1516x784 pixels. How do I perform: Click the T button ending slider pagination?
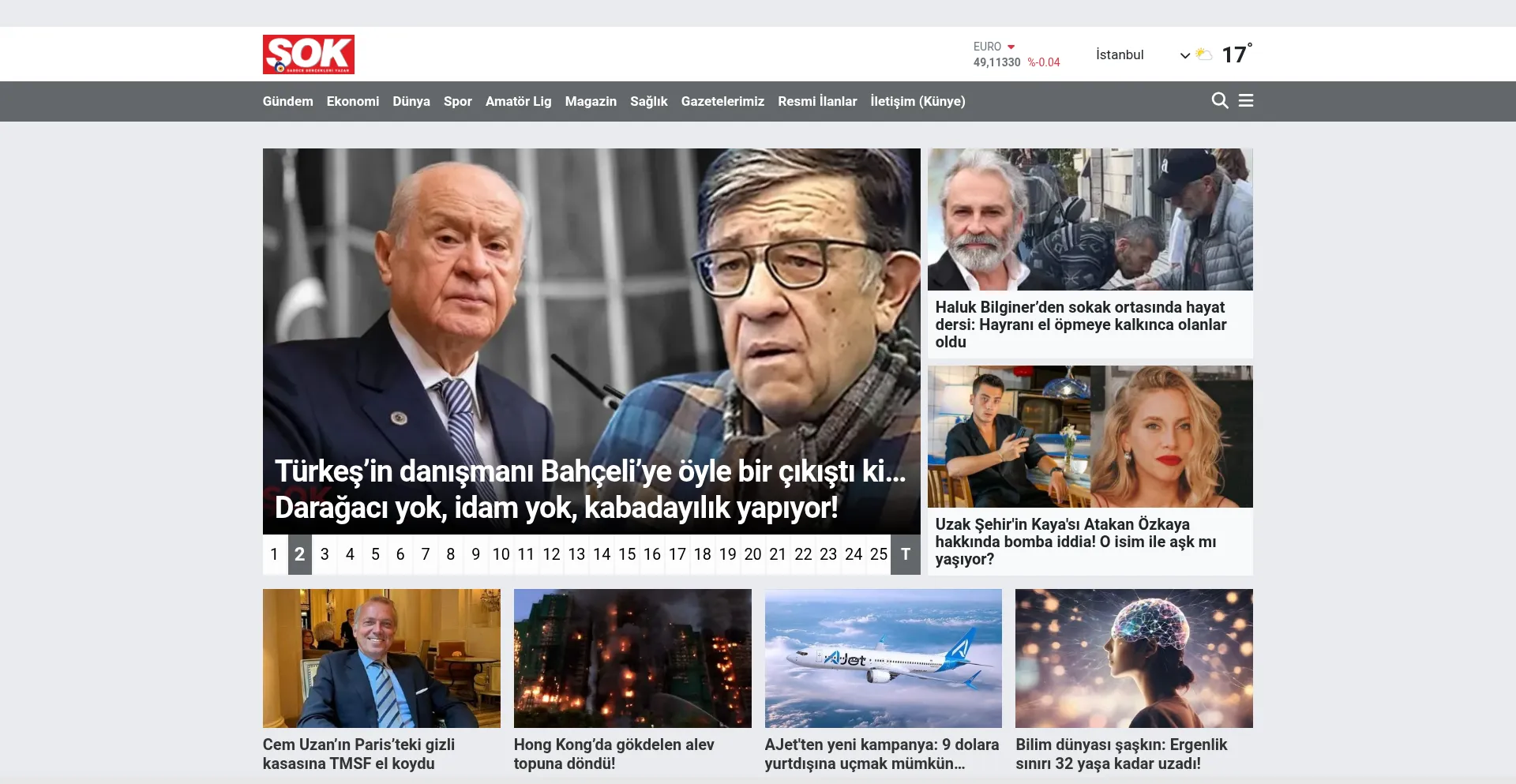(x=906, y=554)
